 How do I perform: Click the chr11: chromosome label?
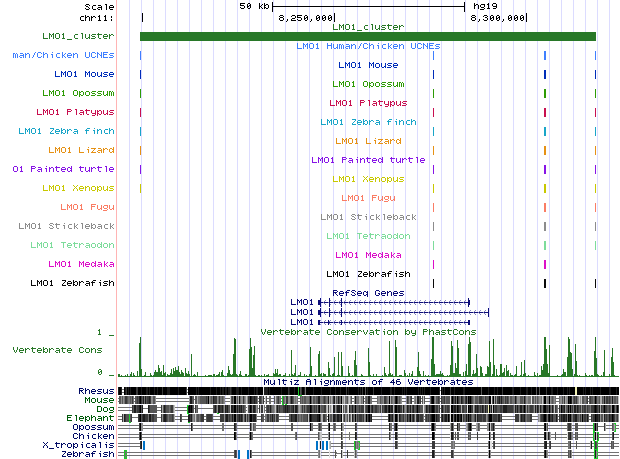coord(96,18)
